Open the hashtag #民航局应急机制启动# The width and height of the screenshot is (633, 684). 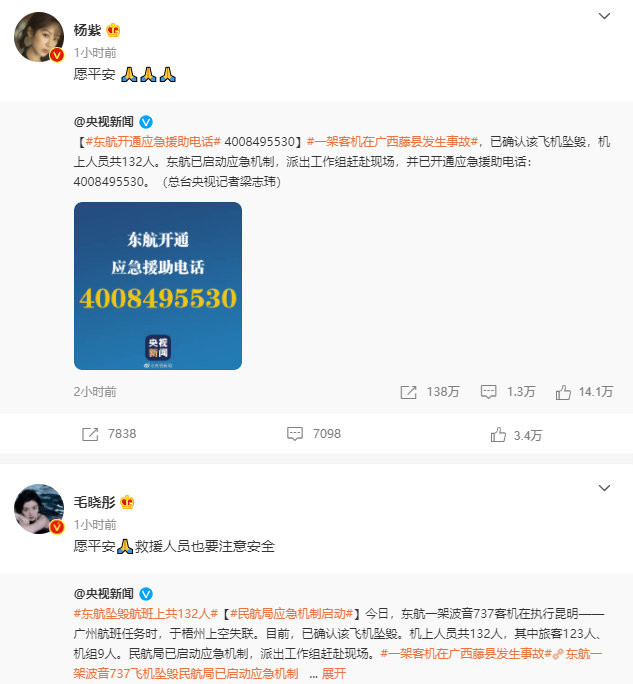pos(291,614)
